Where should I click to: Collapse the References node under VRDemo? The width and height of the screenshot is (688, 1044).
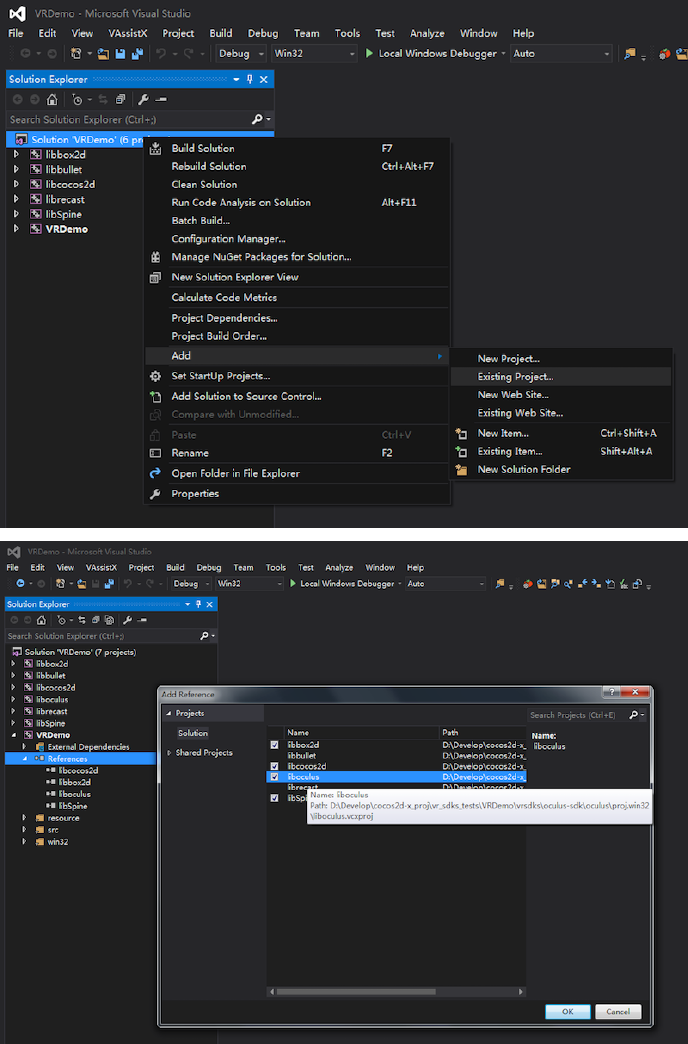[25, 758]
